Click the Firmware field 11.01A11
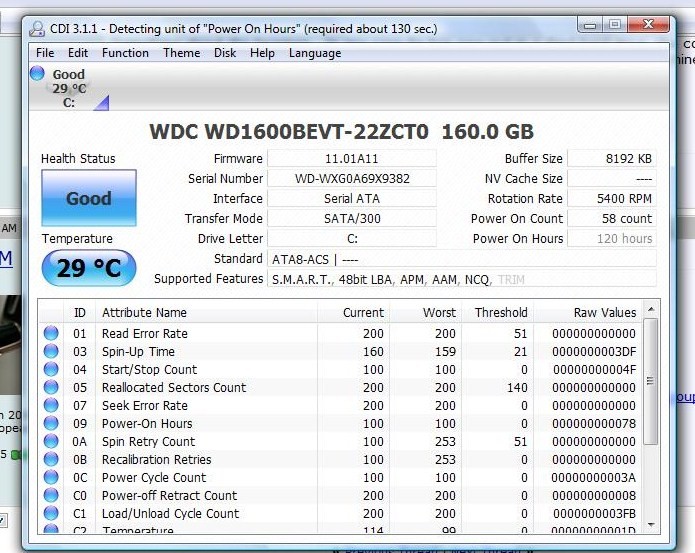The height and width of the screenshot is (553, 695). [x=351, y=159]
